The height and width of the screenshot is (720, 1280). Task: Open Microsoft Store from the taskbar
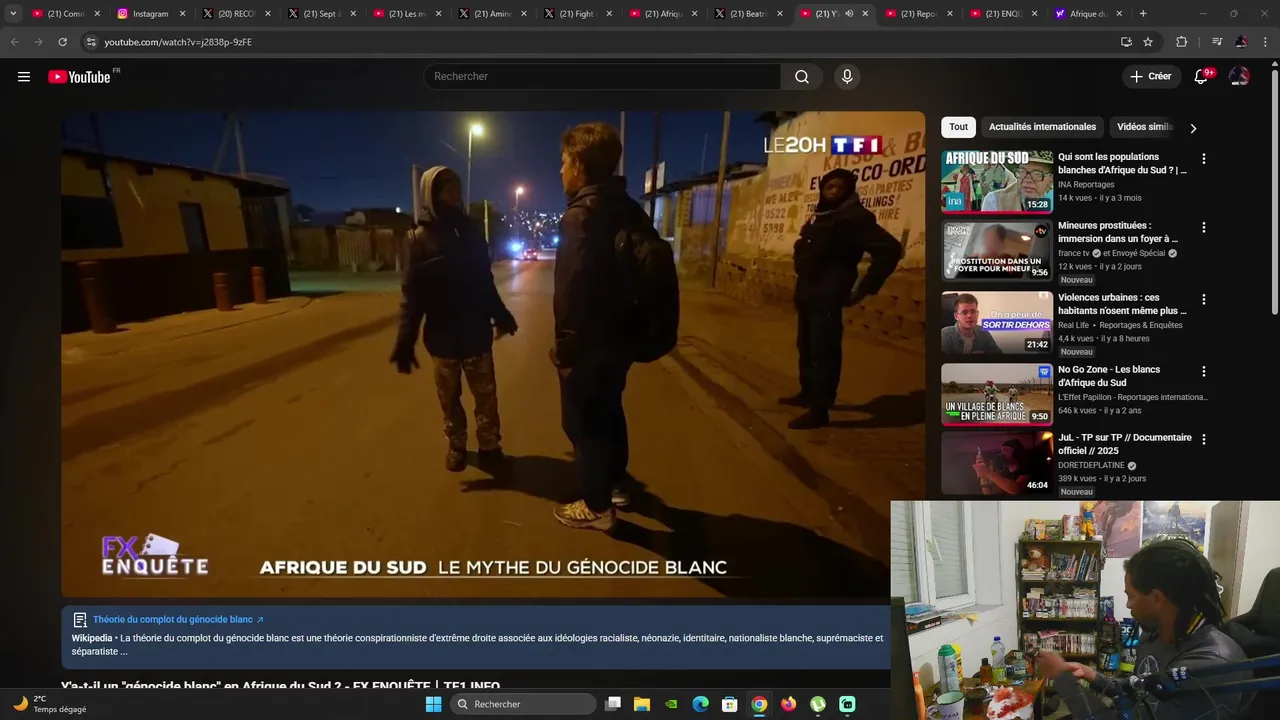click(730, 704)
